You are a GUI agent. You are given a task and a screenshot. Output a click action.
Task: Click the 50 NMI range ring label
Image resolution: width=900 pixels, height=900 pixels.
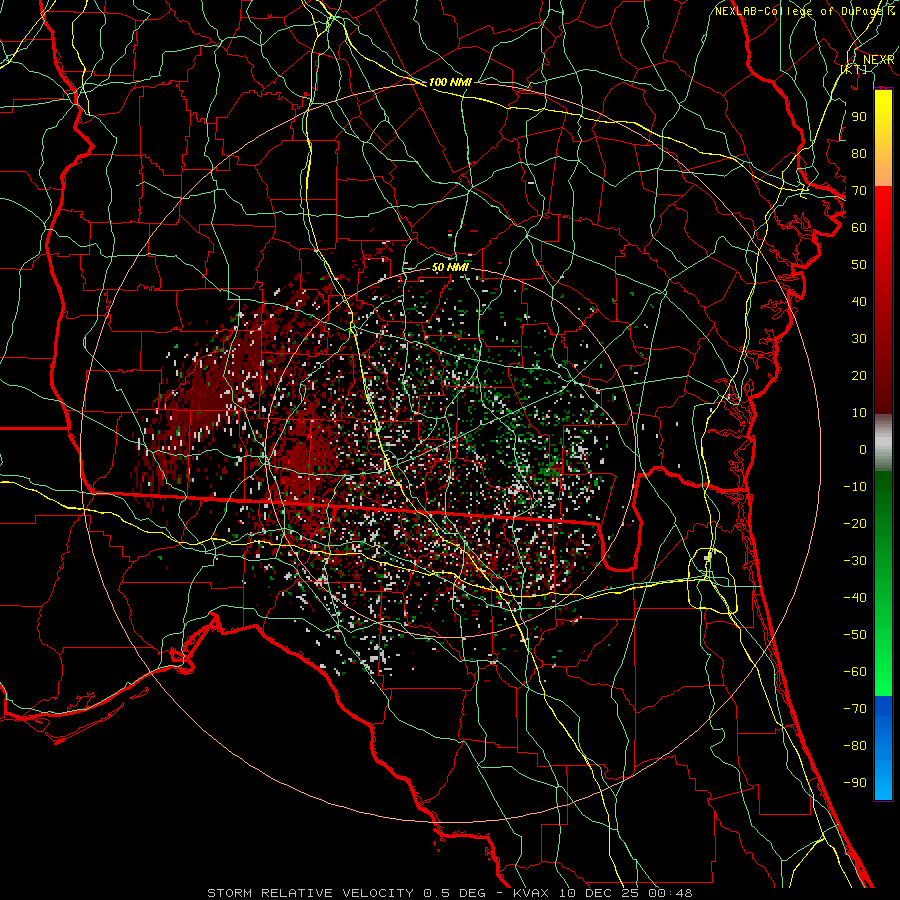click(x=450, y=267)
